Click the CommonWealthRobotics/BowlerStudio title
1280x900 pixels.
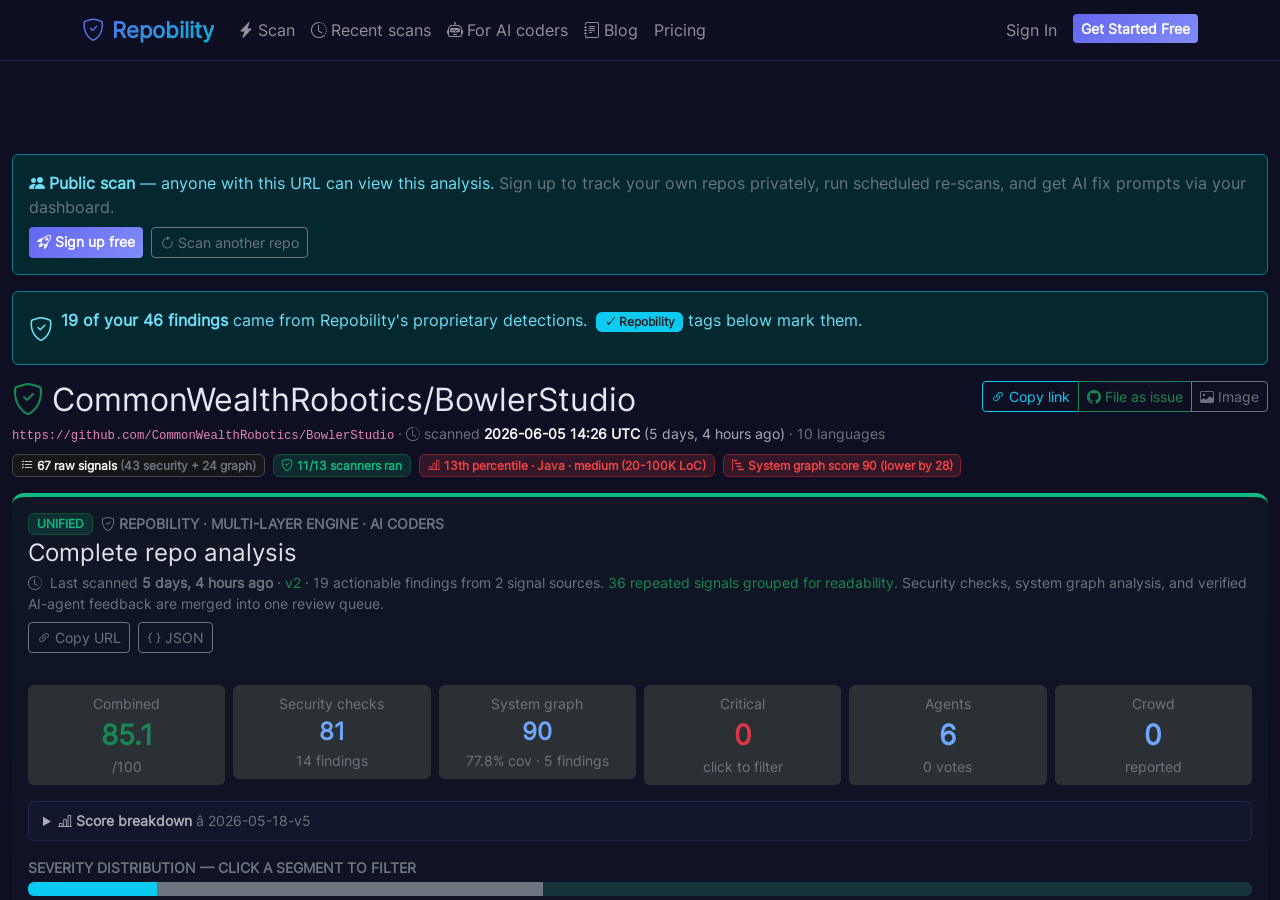tap(344, 400)
